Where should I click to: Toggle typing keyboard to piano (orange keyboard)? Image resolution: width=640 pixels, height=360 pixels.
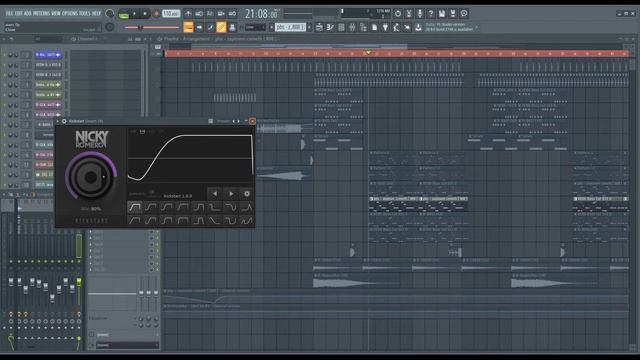click(188, 27)
